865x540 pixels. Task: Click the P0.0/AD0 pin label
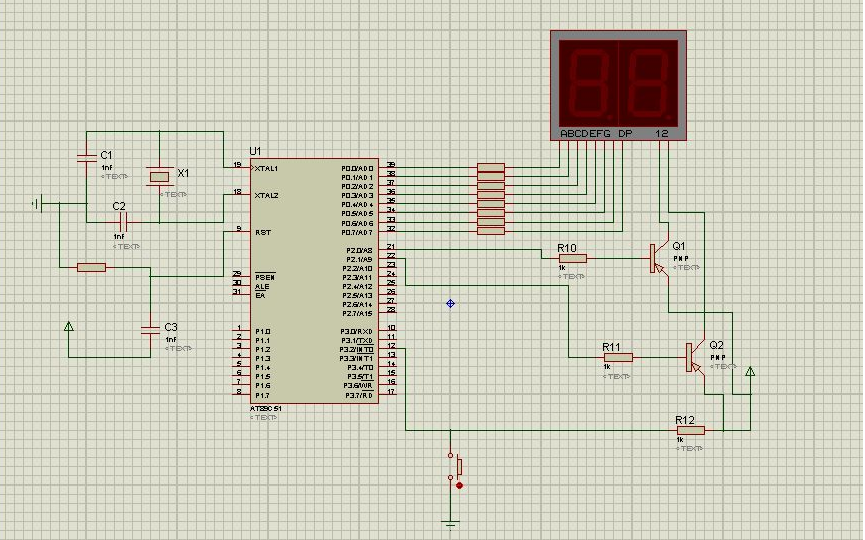coord(357,168)
